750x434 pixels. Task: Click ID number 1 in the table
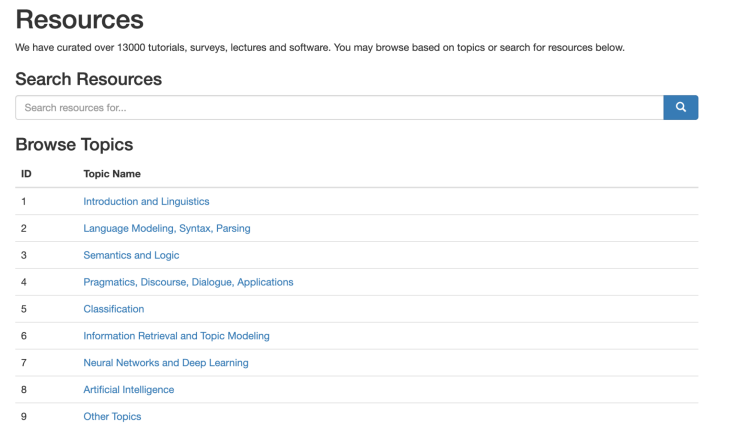(x=23, y=201)
